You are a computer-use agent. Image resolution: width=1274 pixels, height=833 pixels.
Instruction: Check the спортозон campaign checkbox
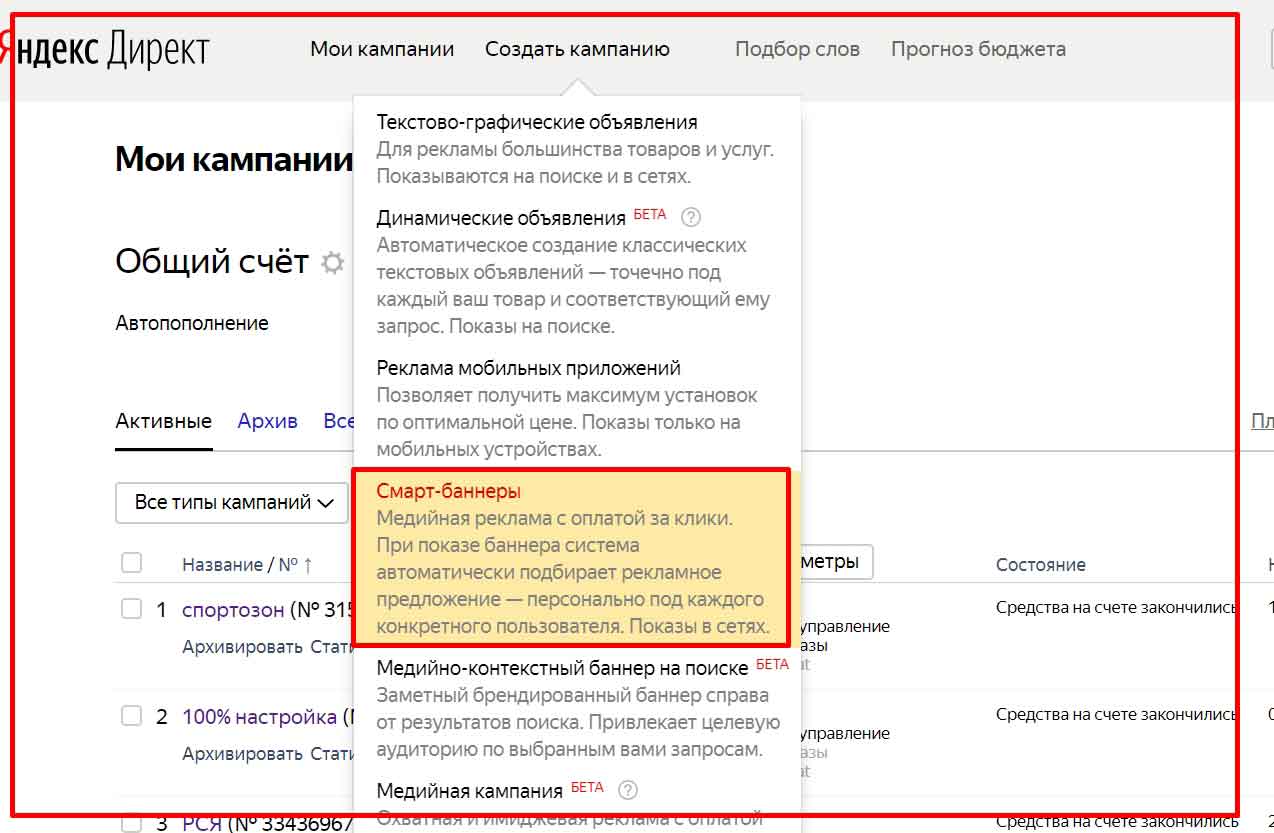131,608
